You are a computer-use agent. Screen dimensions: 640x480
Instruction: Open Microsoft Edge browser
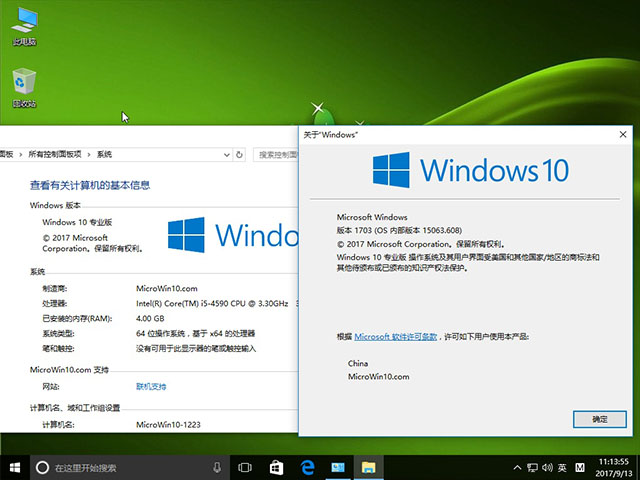[307, 467]
